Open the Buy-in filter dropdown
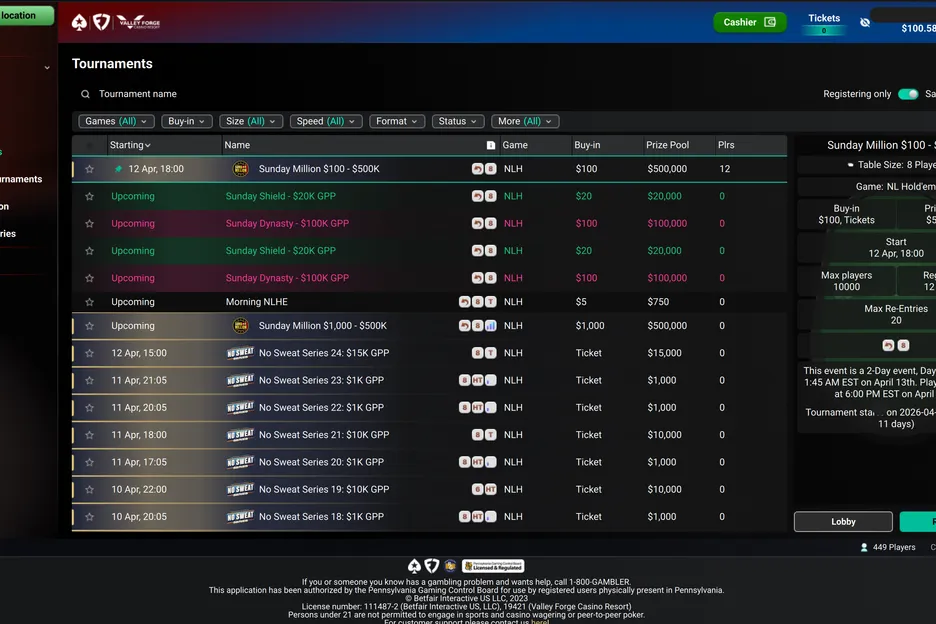 [x=186, y=120]
